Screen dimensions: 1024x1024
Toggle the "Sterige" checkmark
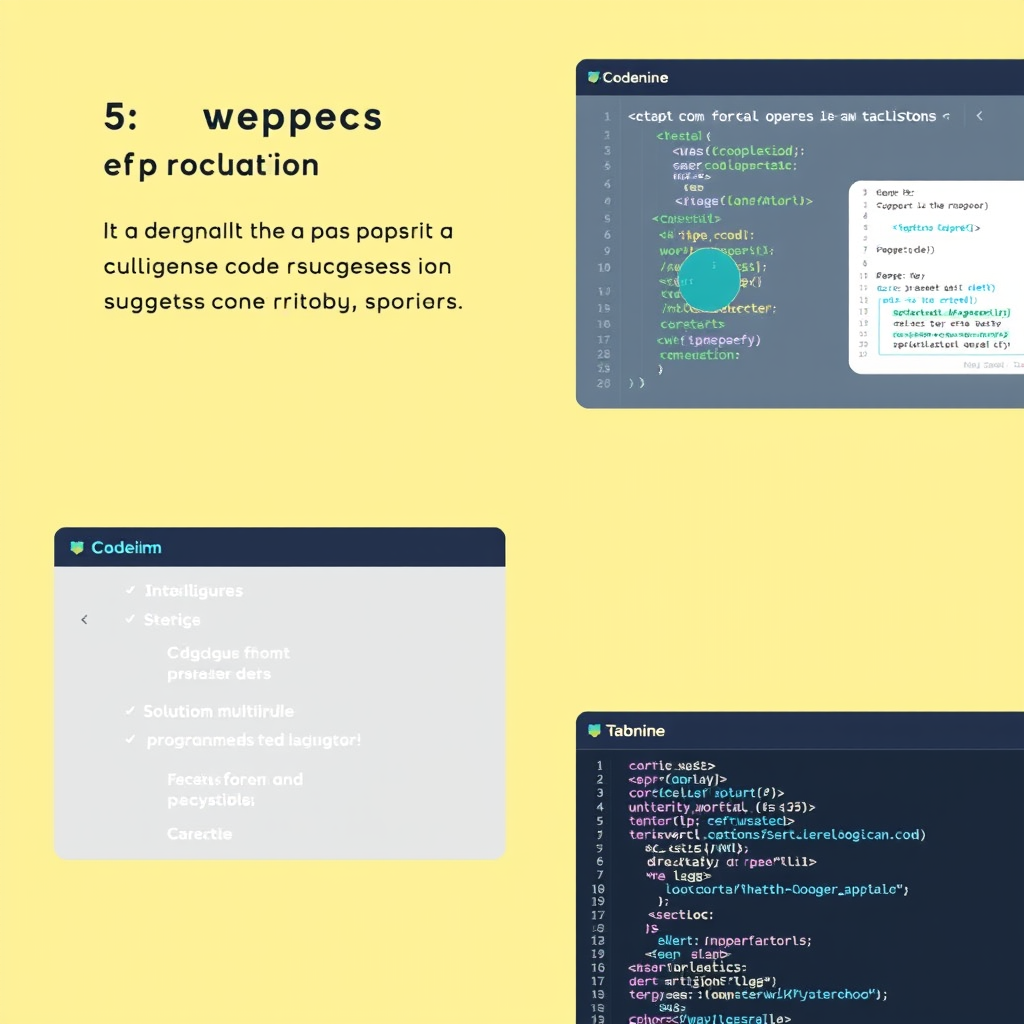click(x=131, y=618)
